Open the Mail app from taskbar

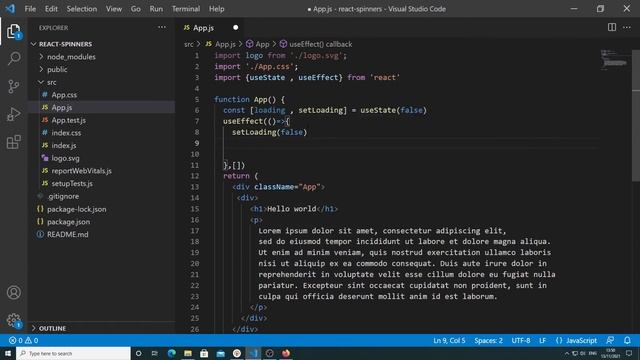(x=220, y=353)
